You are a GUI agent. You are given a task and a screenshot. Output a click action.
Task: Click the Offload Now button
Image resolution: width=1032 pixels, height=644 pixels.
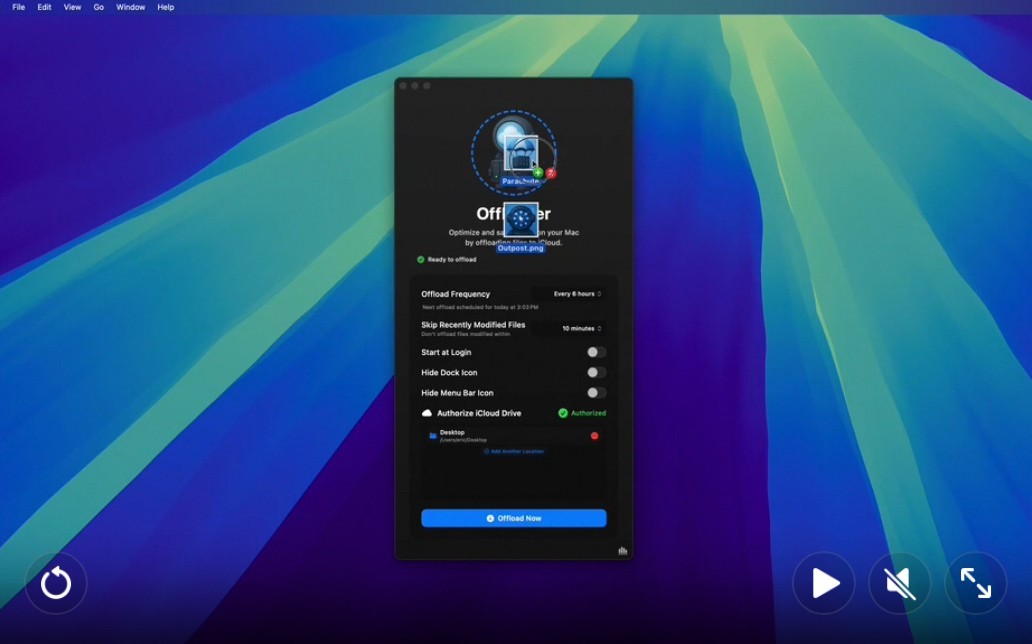click(x=513, y=518)
